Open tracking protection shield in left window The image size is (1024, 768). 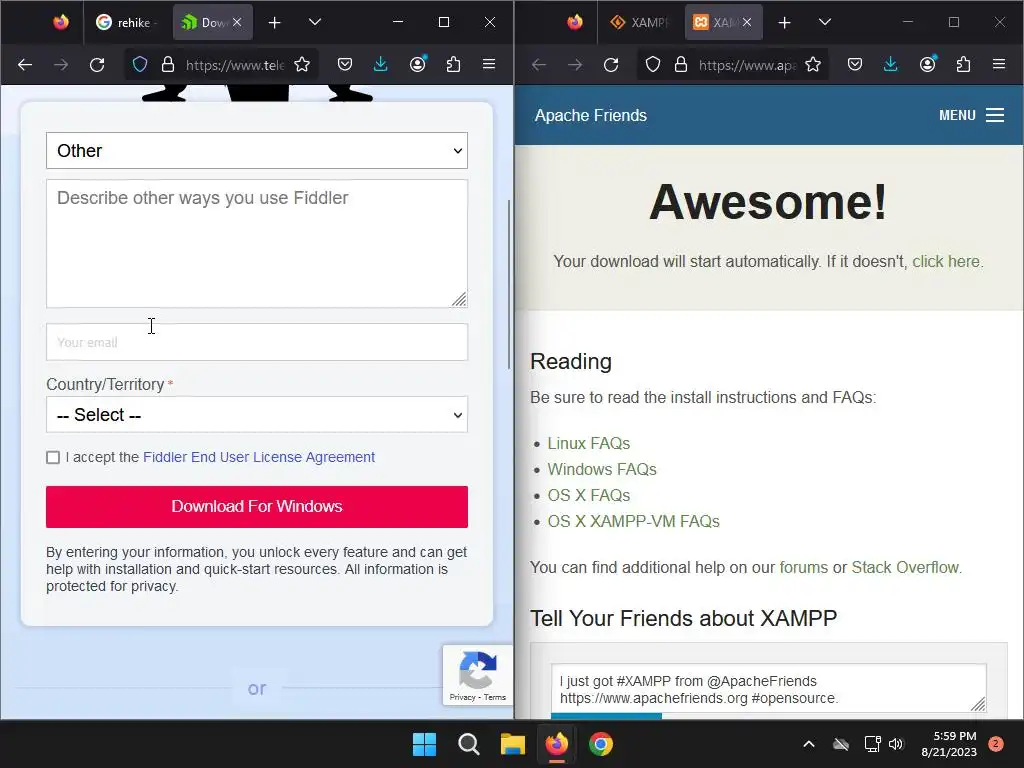[x=140, y=65]
